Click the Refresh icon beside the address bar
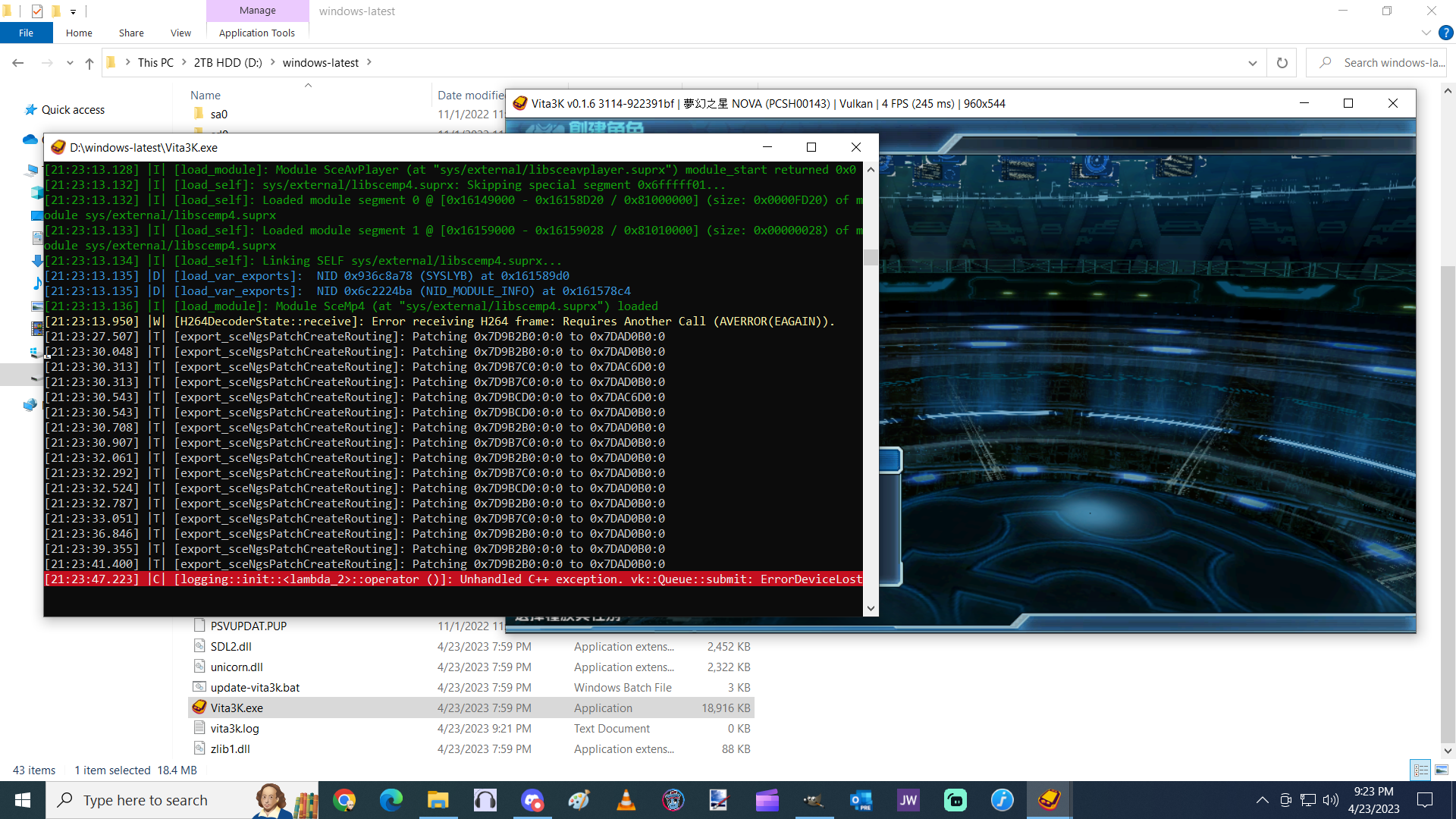 tap(1282, 62)
